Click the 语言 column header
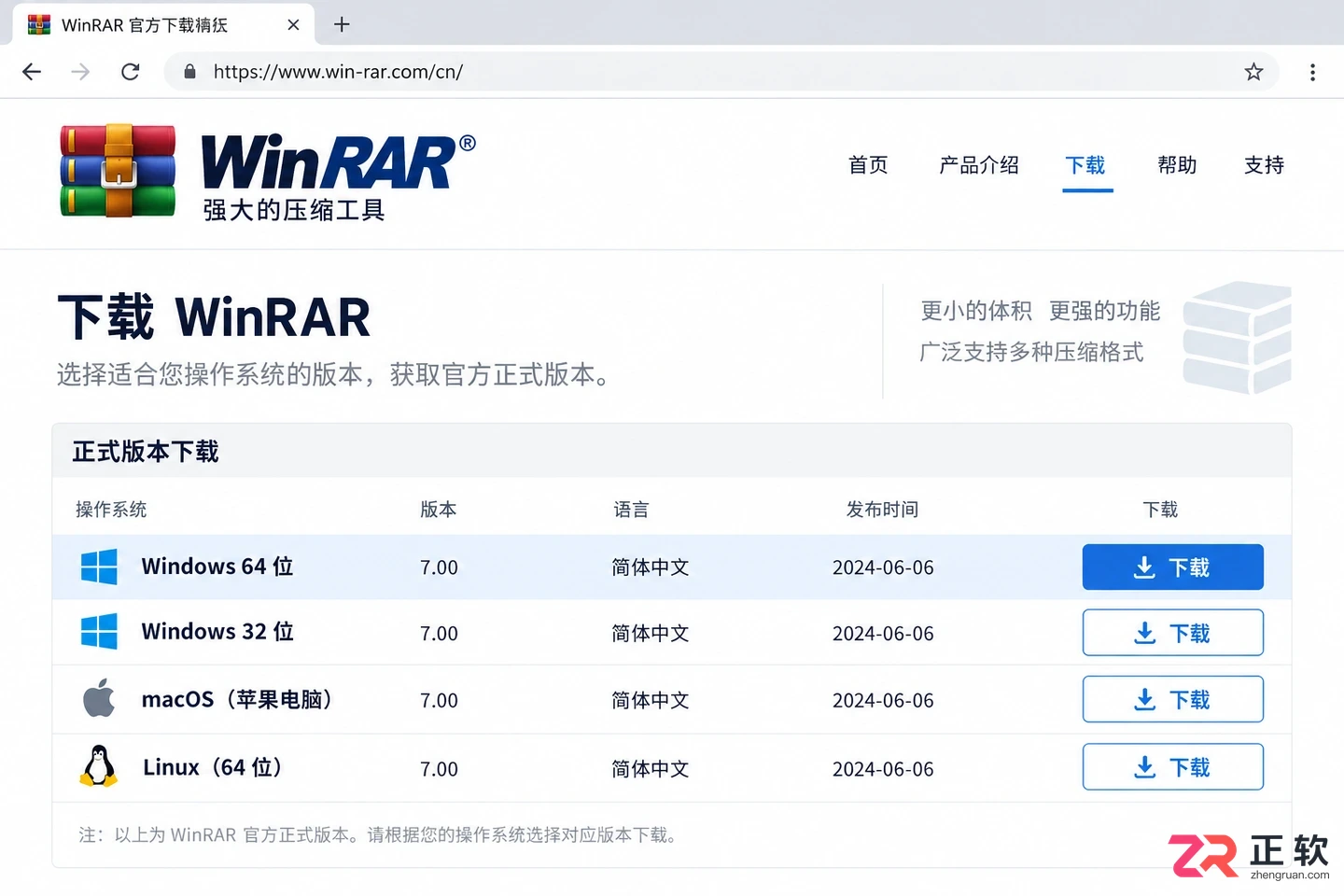The image size is (1344, 896). tap(631, 510)
